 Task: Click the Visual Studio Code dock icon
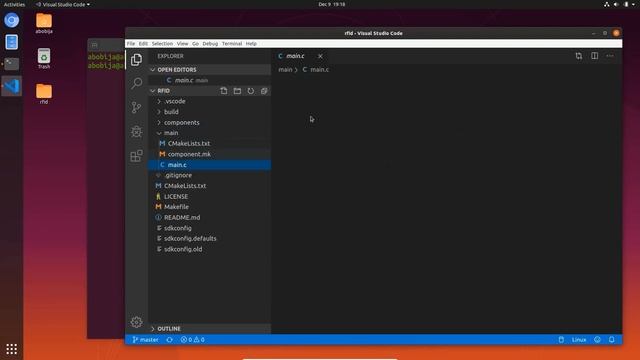pos(11,86)
